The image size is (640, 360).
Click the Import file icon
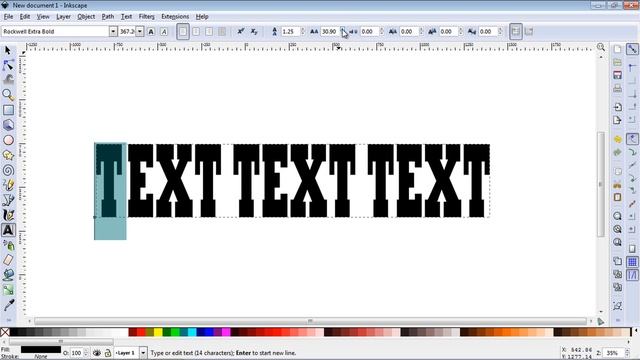click(x=617, y=107)
